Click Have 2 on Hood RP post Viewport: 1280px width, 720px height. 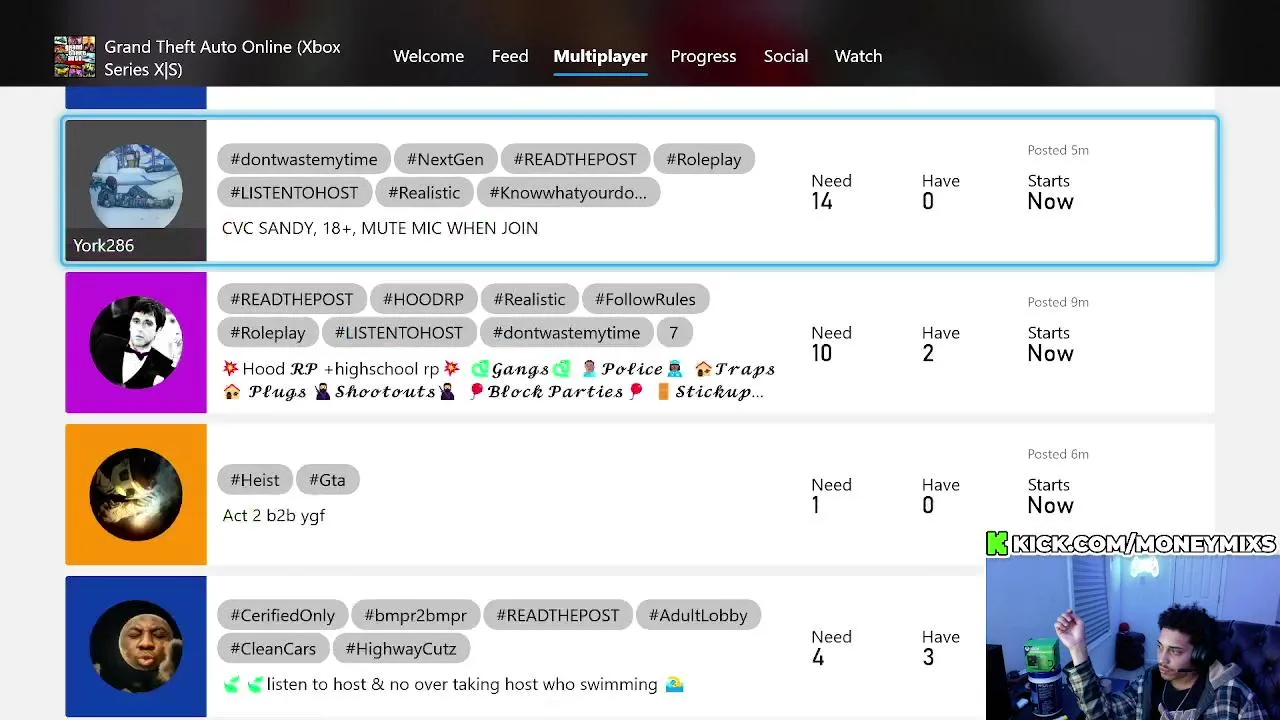point(940,343)
